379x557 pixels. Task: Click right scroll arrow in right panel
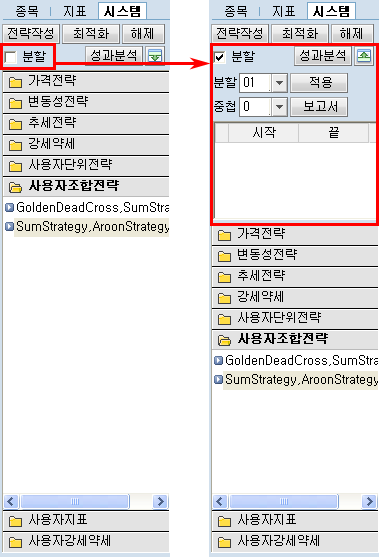pos(369,502)
